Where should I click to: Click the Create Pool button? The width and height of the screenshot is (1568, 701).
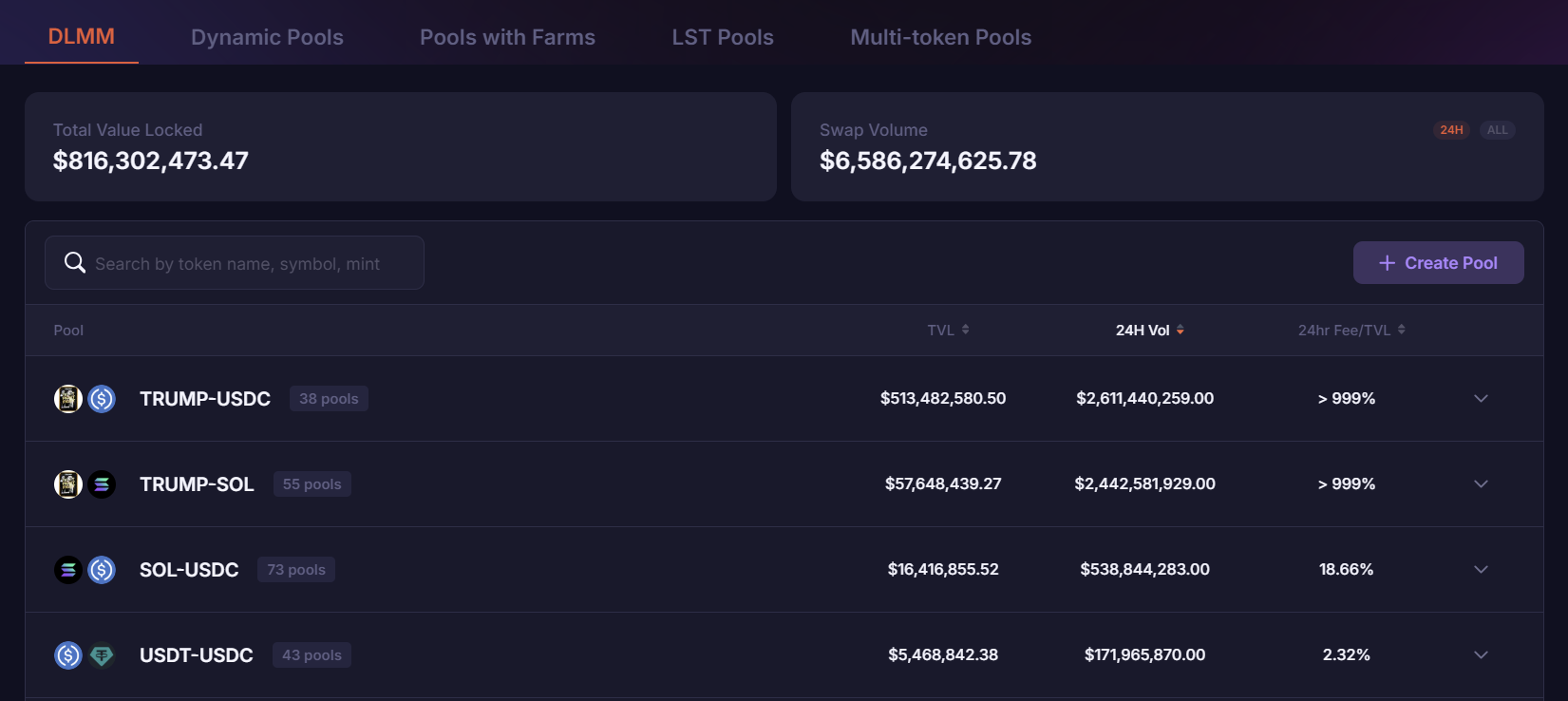coord(1438,262)
